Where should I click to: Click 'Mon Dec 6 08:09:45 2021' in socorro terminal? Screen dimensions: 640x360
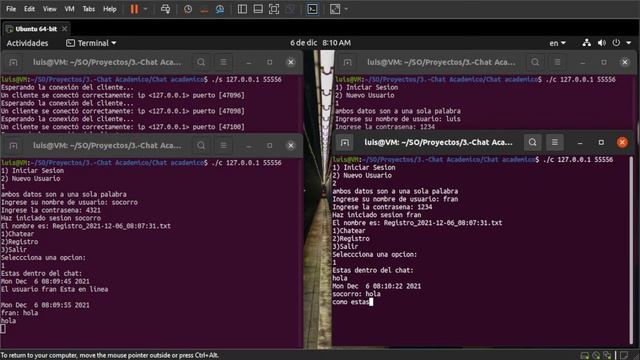(x=45, y=282)
